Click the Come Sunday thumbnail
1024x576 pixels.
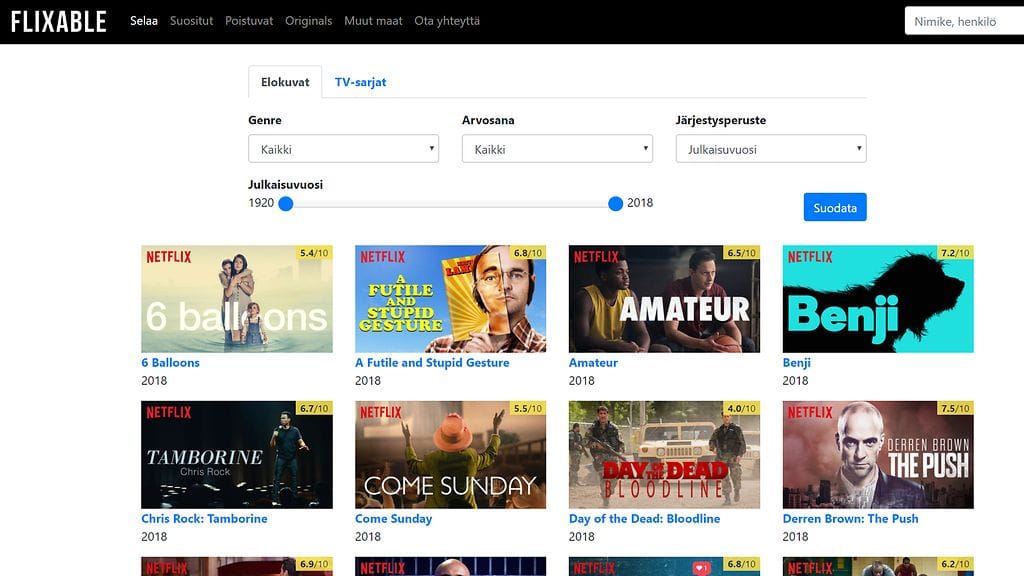pos(450,455)
